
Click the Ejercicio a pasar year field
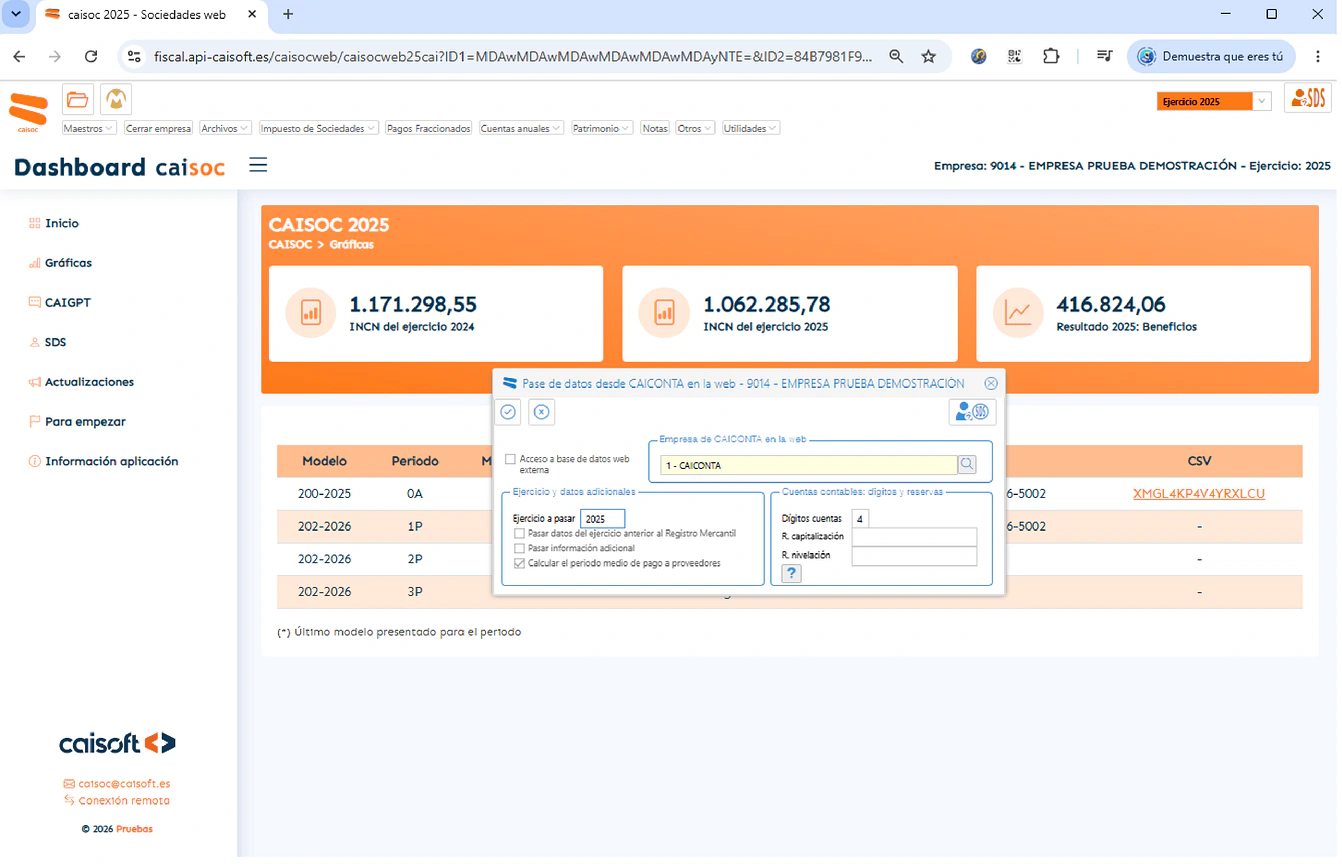click(x=603, y=519)
